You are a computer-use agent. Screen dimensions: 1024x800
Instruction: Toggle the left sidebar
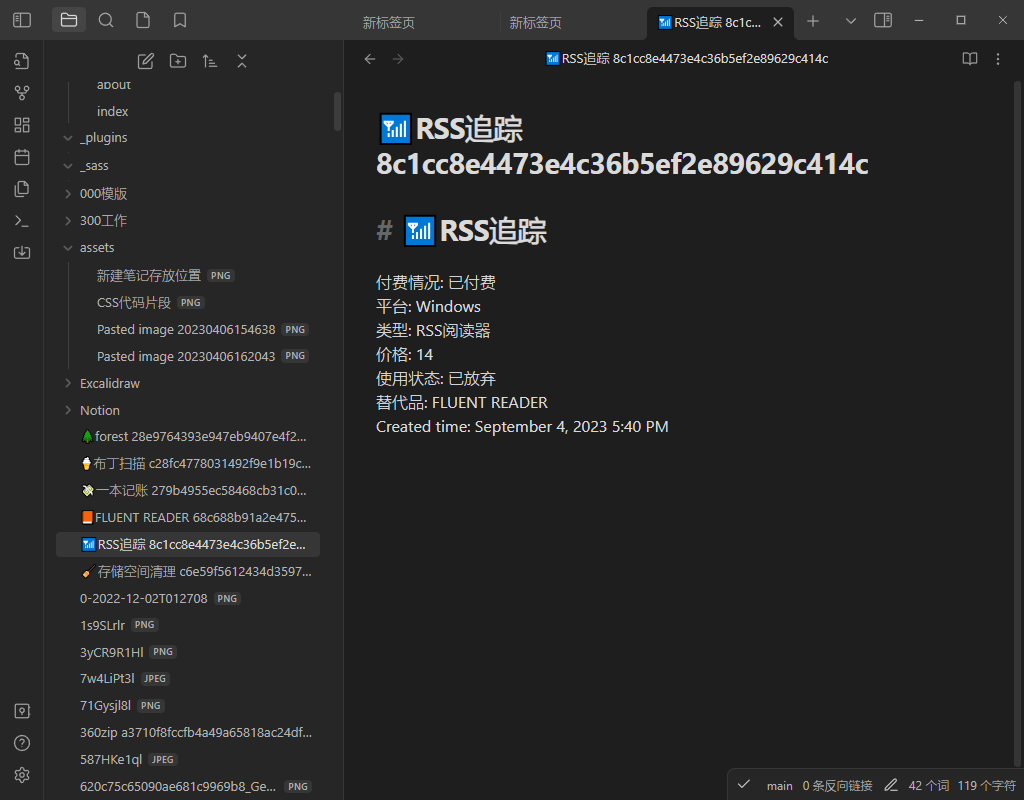pyautogui.click(x=22, y=20)
